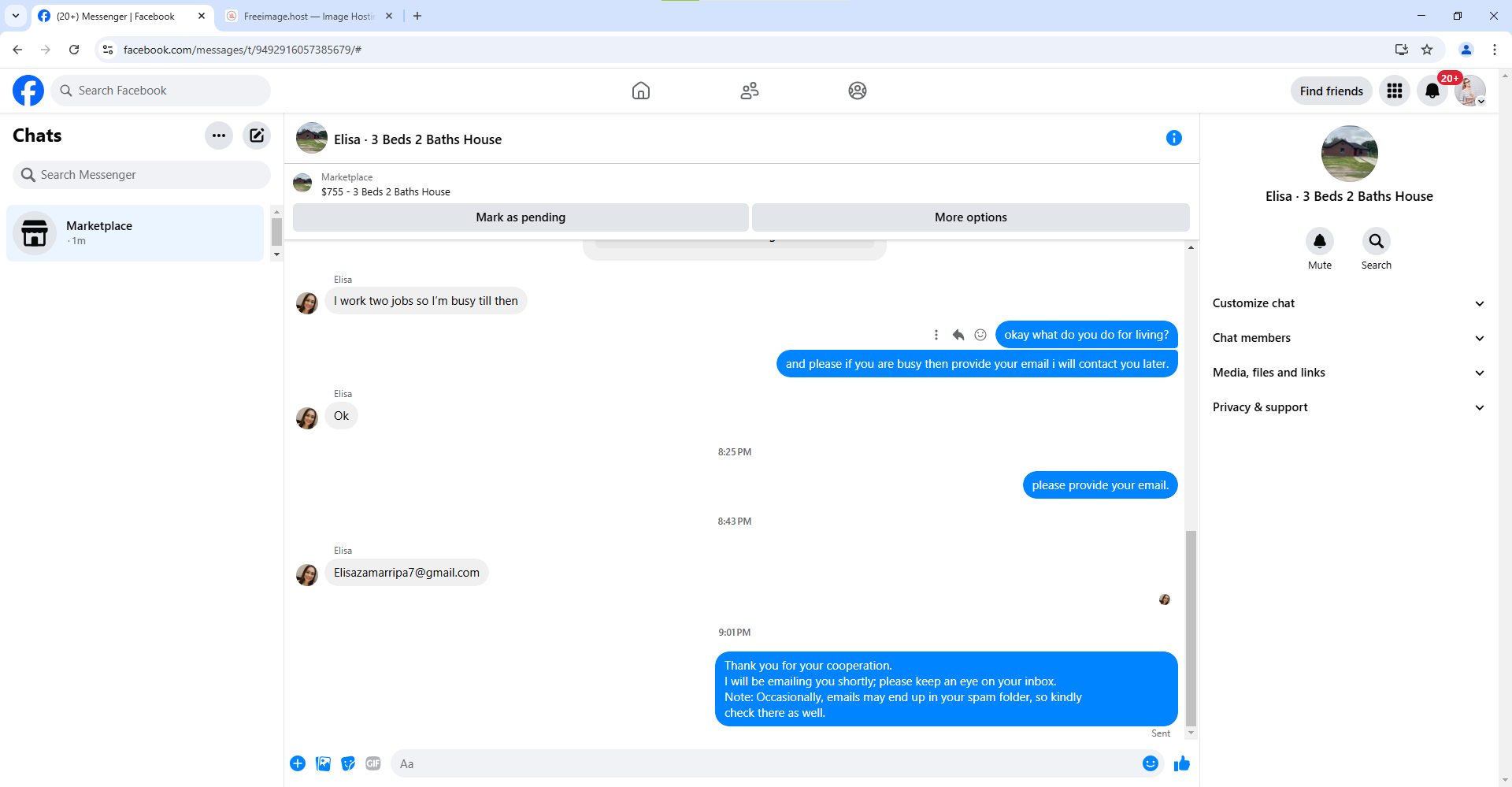
Task: Expand Media, files and links section
Action: pyautogui.click(x=1348, y=373)
